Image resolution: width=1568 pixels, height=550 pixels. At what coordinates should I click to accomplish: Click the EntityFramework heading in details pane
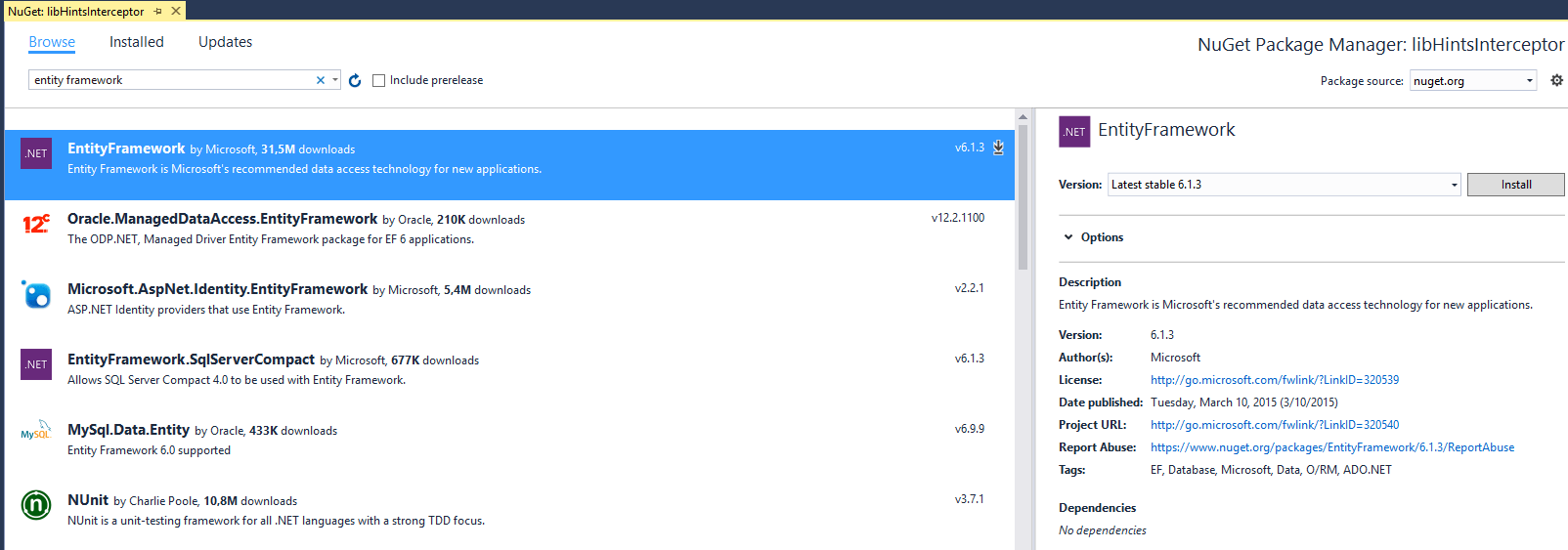(x=1166, y=130)
